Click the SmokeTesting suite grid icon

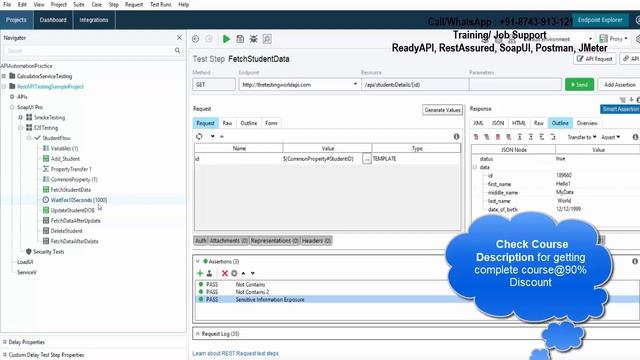tap(29, 117)
